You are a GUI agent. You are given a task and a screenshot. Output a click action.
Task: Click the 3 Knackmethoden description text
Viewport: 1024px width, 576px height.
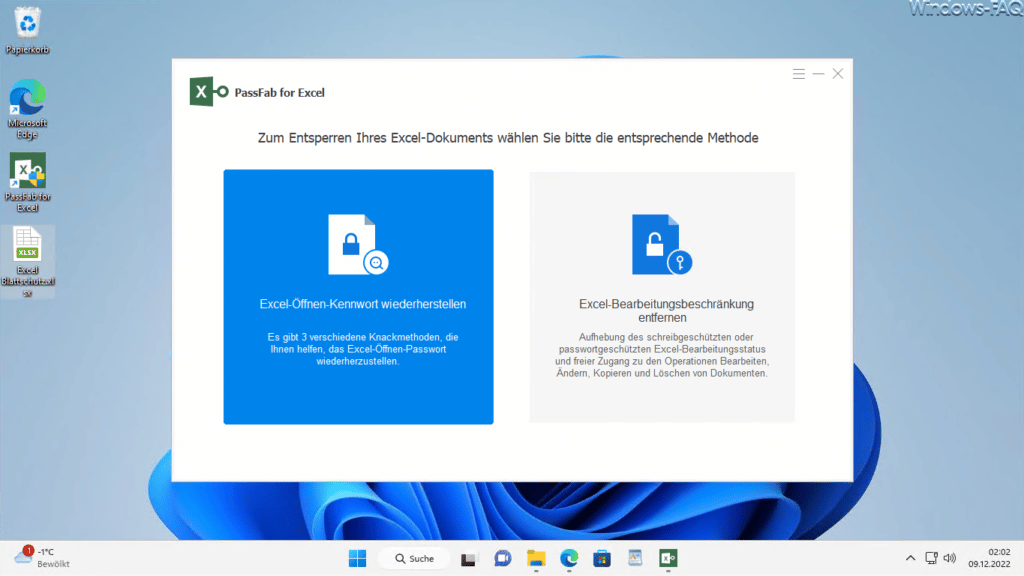click(363, 349)
